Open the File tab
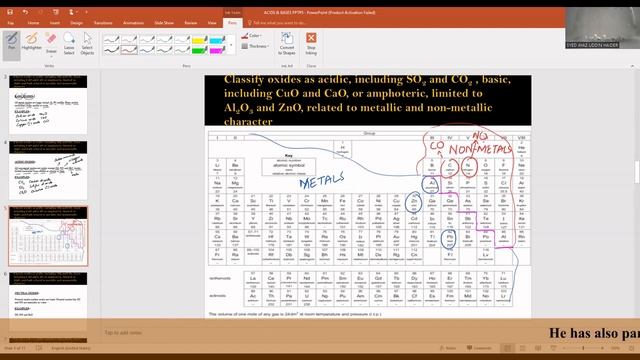 point(11,23)
